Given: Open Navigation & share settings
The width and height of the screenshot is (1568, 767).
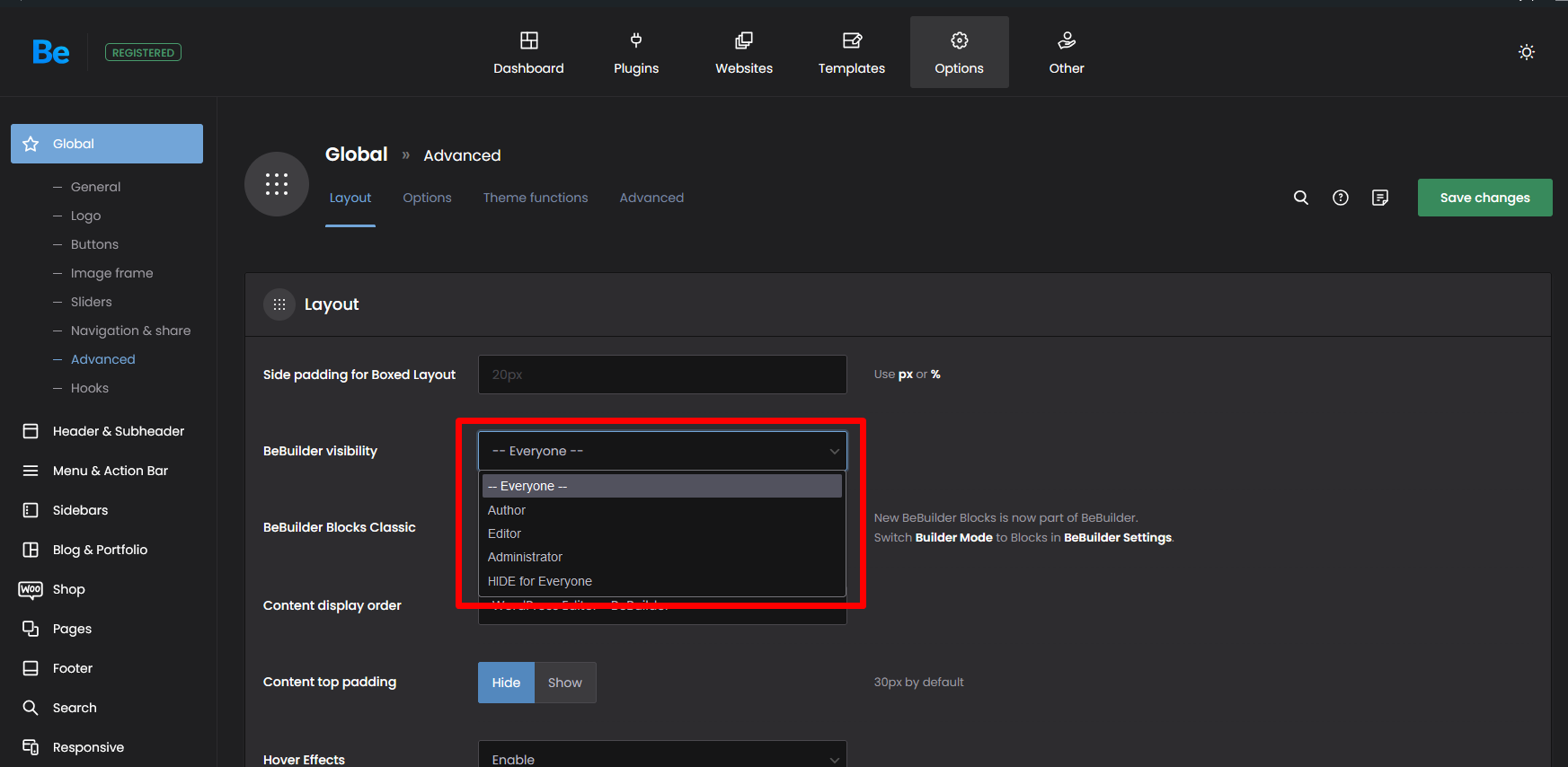Looking at the screenshot, I should [x=130, y=331].
